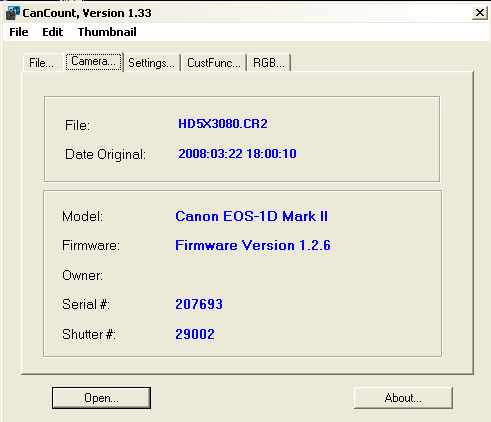Click the 'Owner:' label

[83, 276]
